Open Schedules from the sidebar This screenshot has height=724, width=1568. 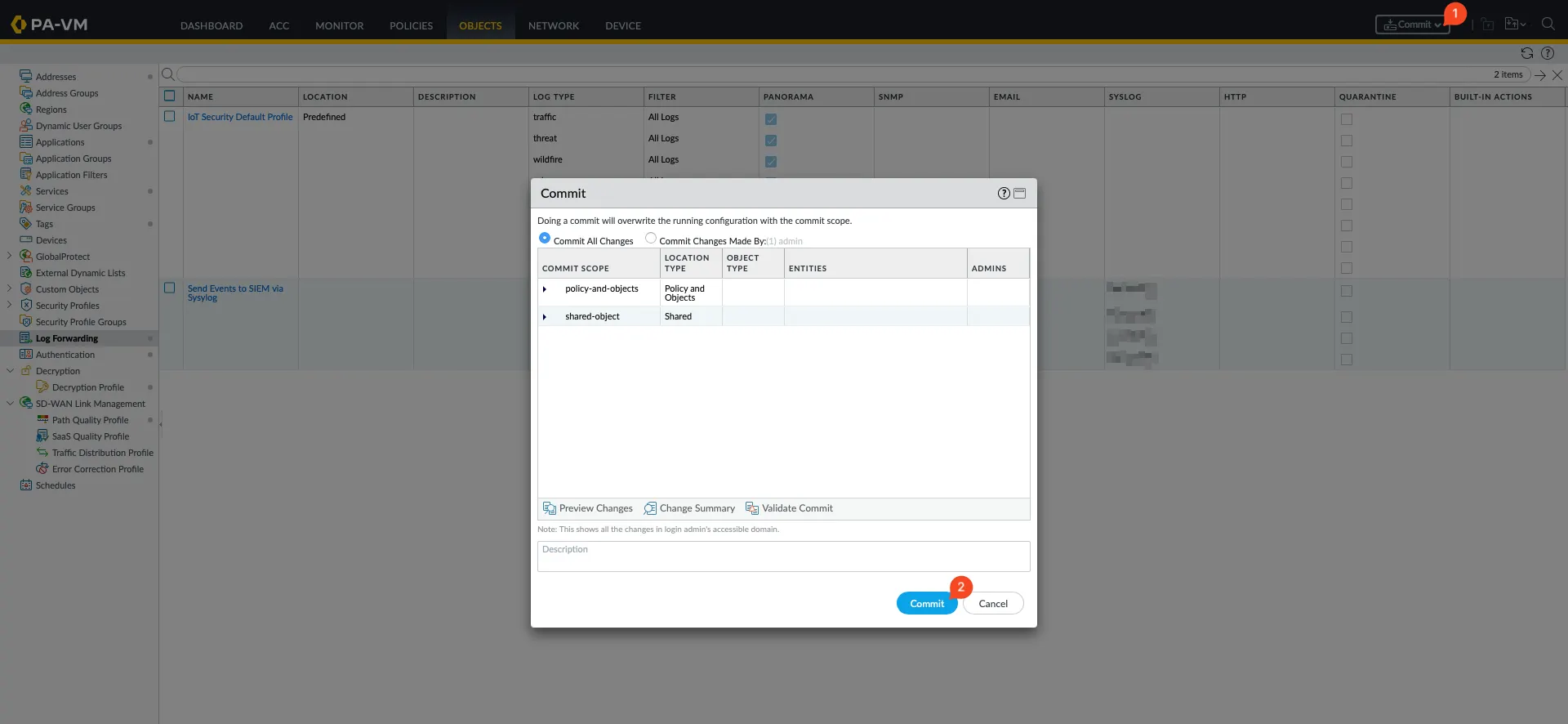click(x=56, y=485)
